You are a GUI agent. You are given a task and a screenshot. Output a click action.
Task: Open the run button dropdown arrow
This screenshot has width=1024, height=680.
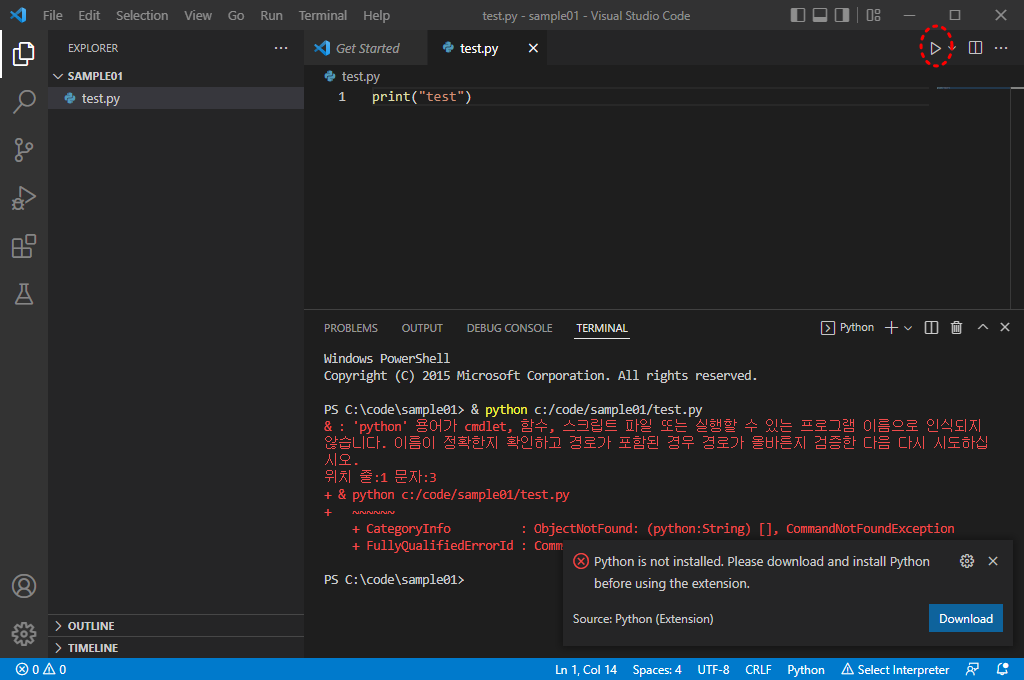952,48
